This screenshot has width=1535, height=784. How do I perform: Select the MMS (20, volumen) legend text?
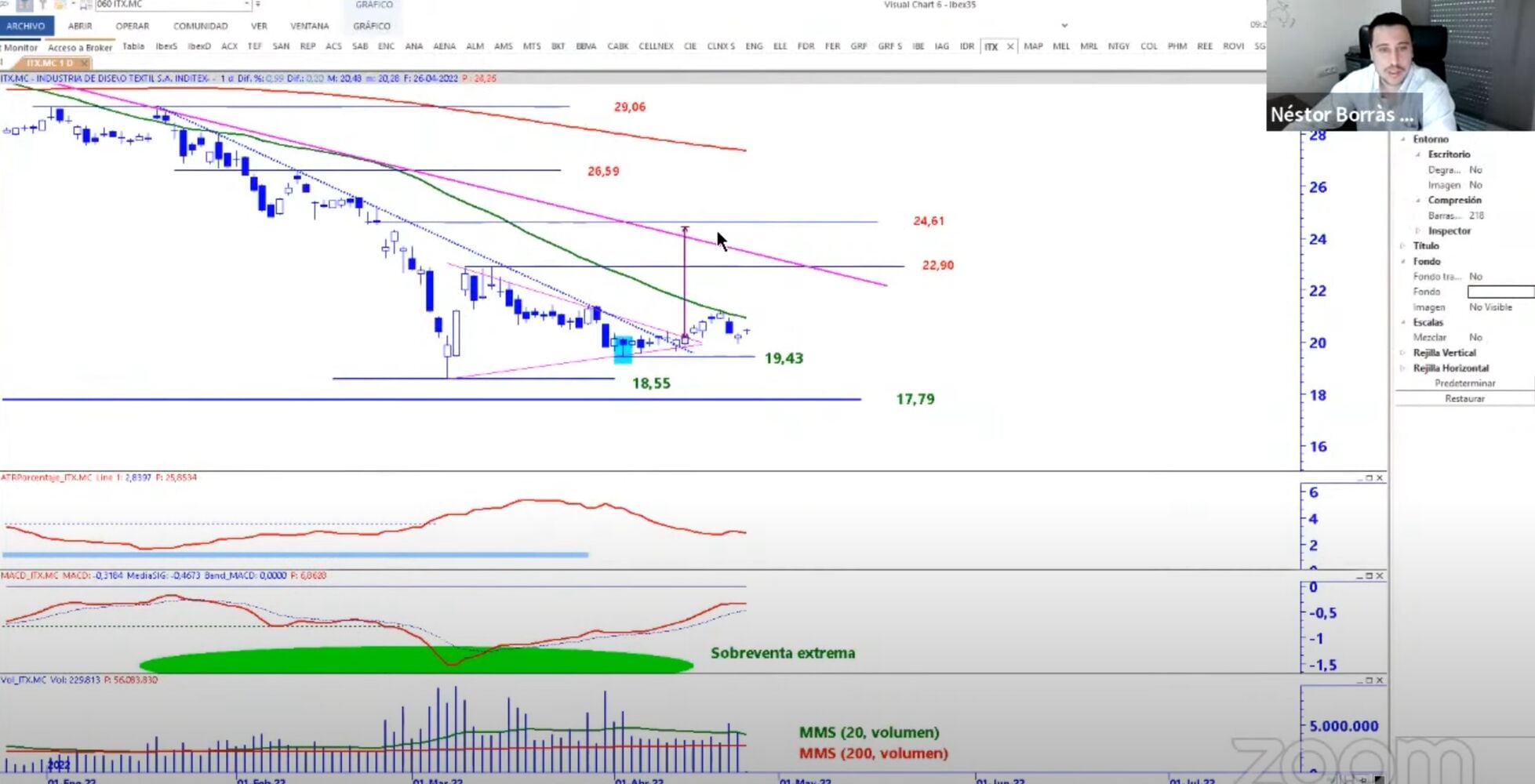(x=869, y=732)
